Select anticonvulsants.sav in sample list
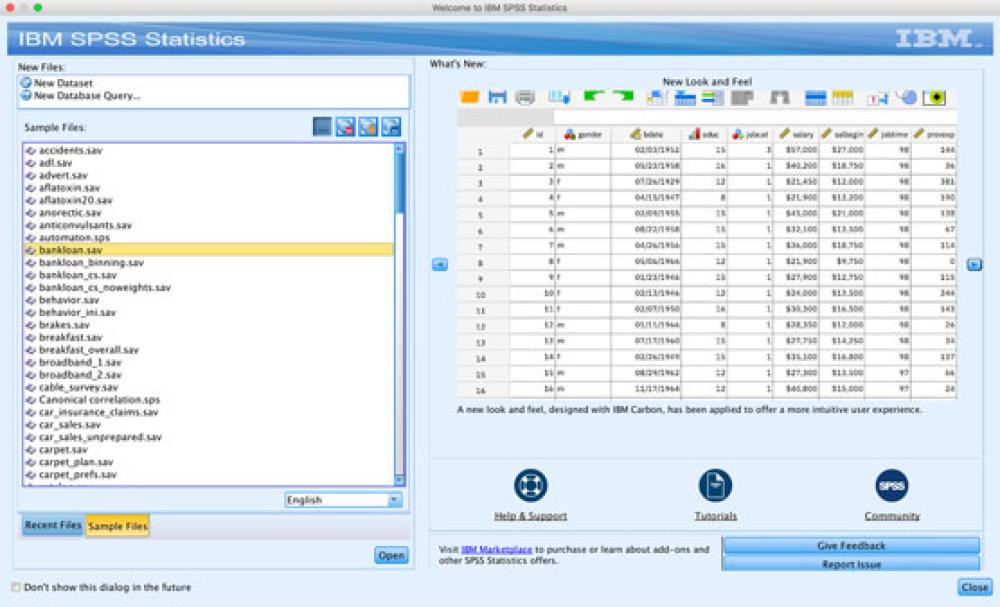The image size is (1000, 607). [x=209, y=225]
